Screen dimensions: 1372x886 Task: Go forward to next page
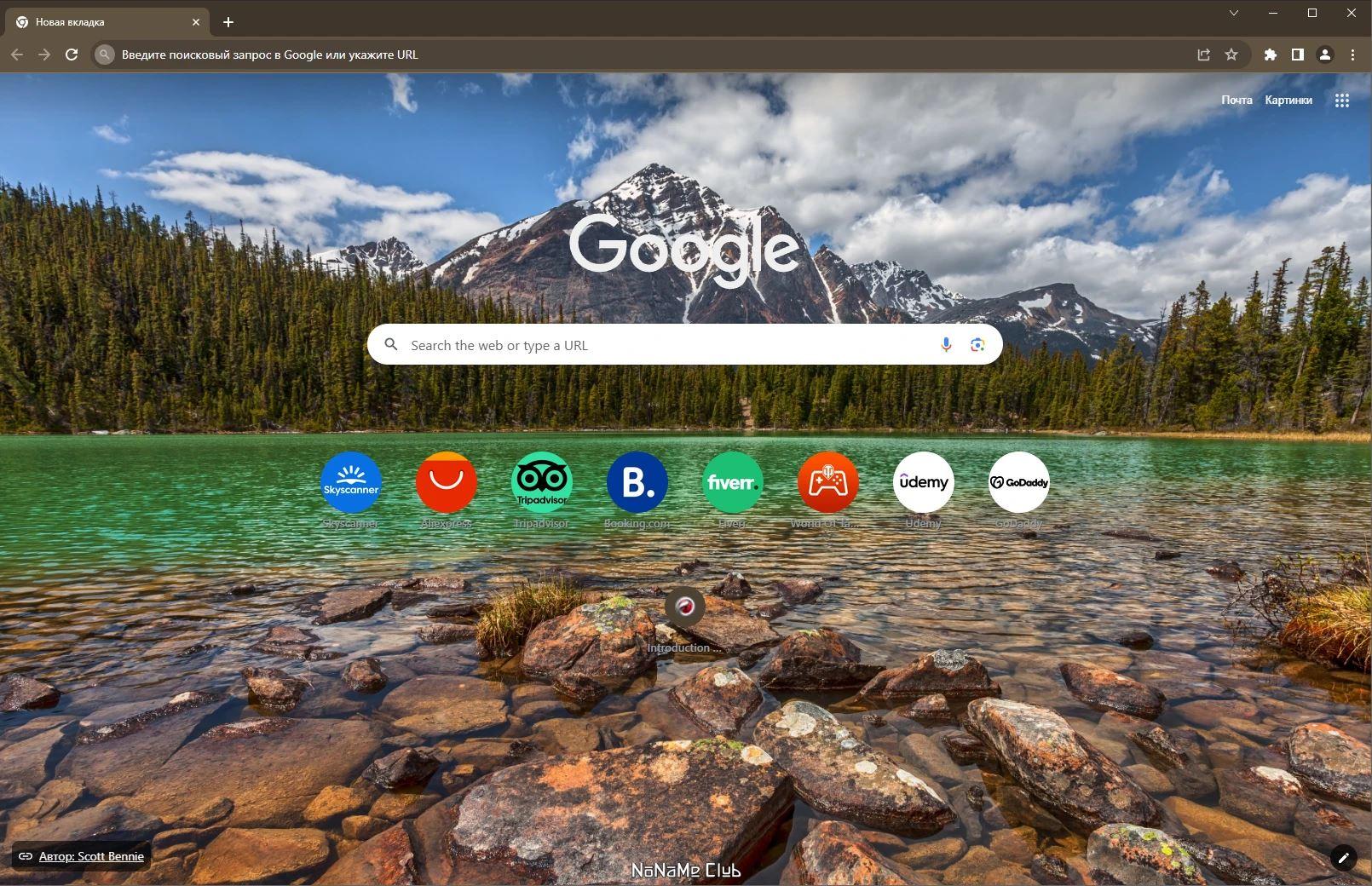[x=44, y=55]
